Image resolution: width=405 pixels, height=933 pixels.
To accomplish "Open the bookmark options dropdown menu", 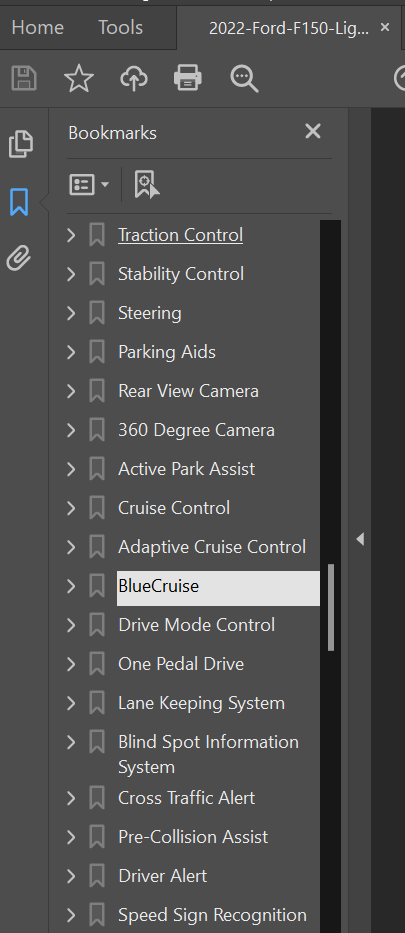I will pos(89,184).
